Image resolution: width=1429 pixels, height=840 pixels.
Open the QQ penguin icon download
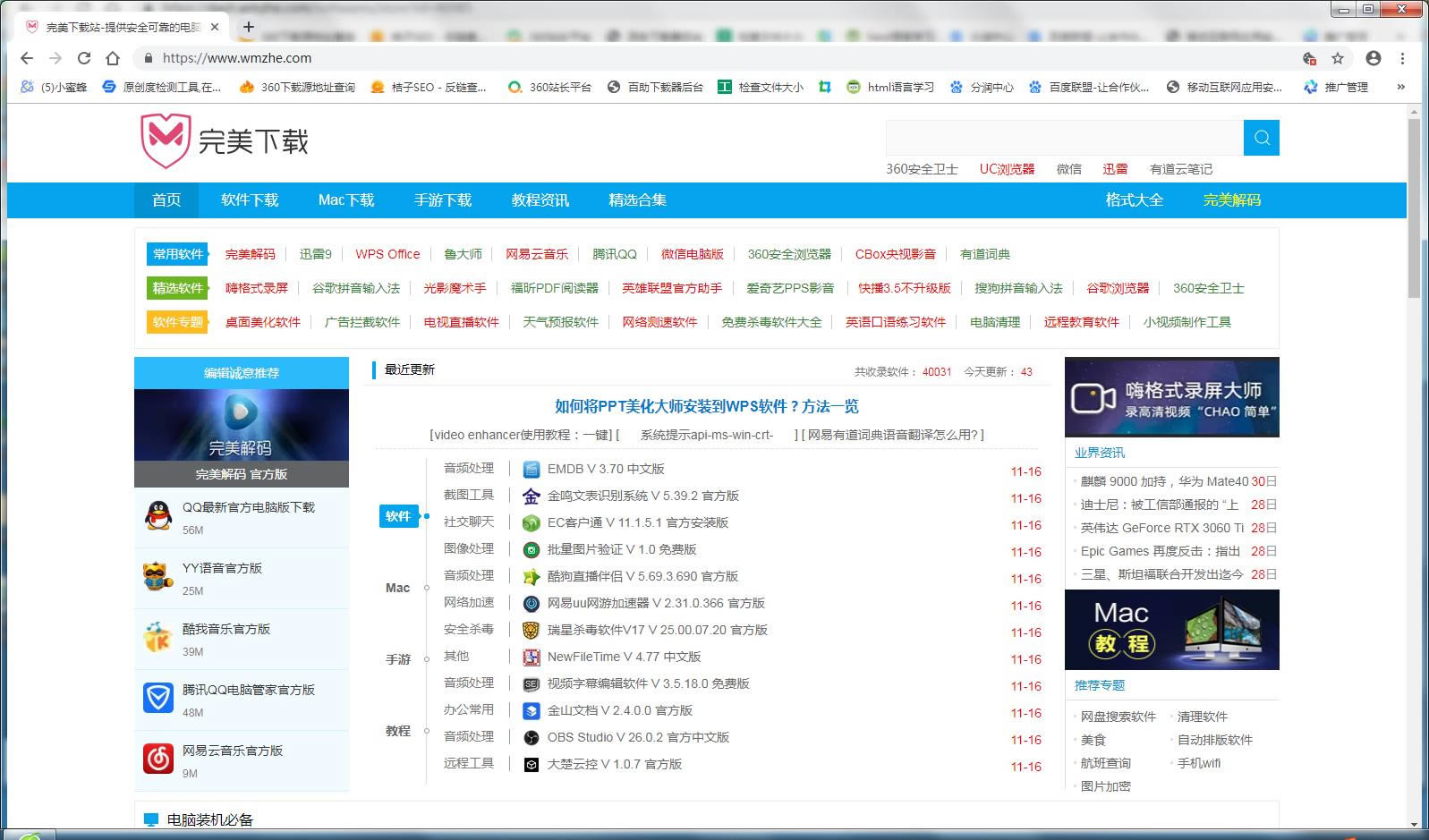pyautogui.click(x=158, y=516)
